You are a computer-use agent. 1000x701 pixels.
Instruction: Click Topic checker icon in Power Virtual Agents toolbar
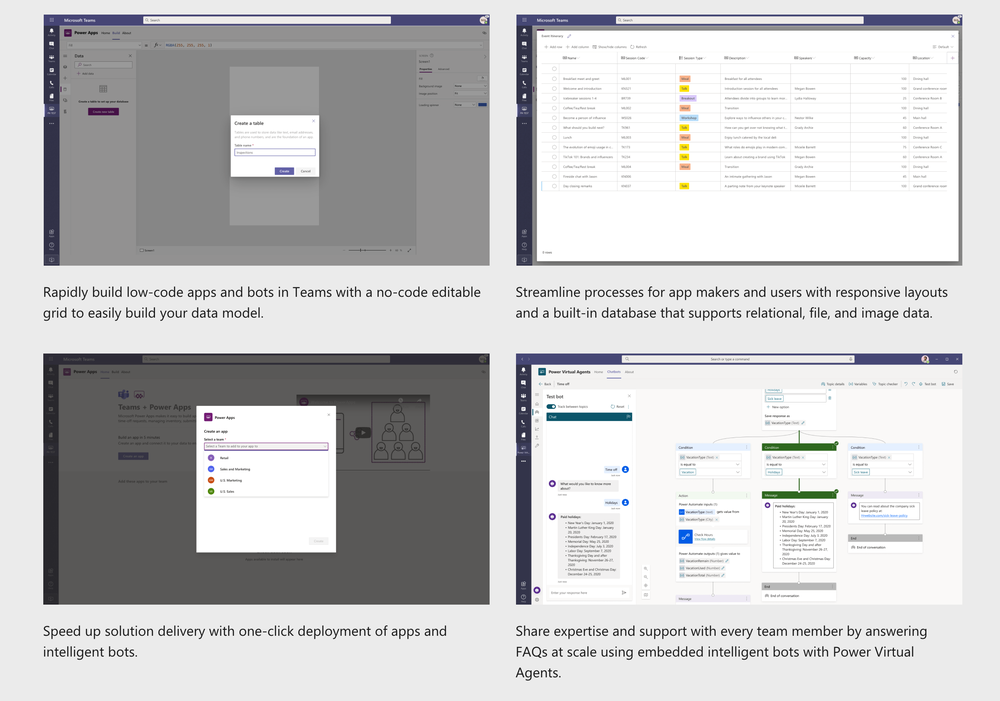874,384
